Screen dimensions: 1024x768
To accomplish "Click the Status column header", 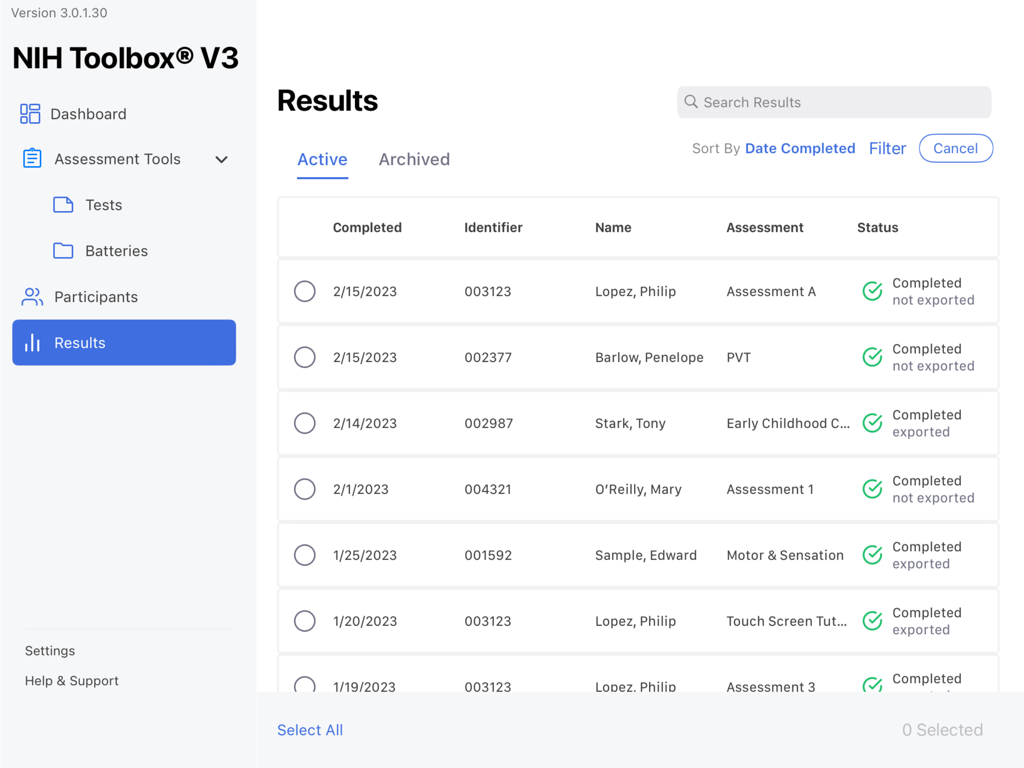I will [878, 227].
